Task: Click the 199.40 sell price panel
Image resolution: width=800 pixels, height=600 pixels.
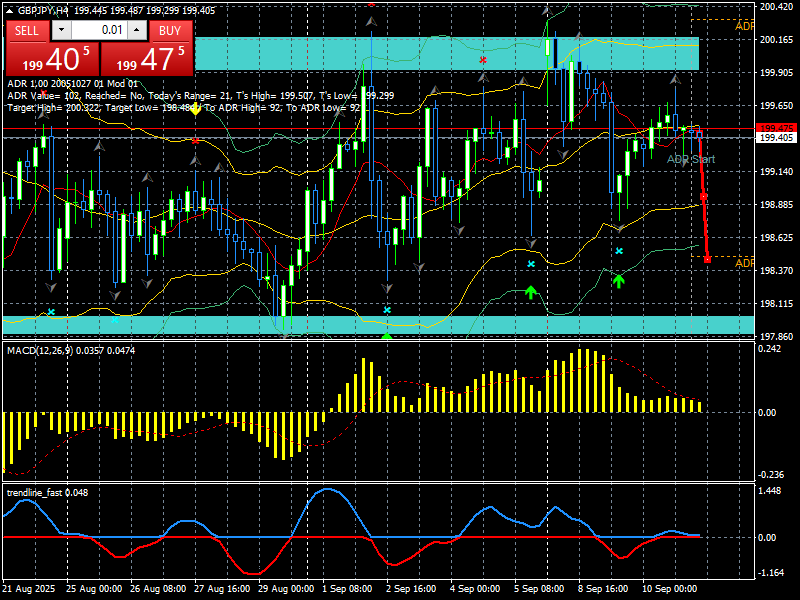Action: click(53, 59)
